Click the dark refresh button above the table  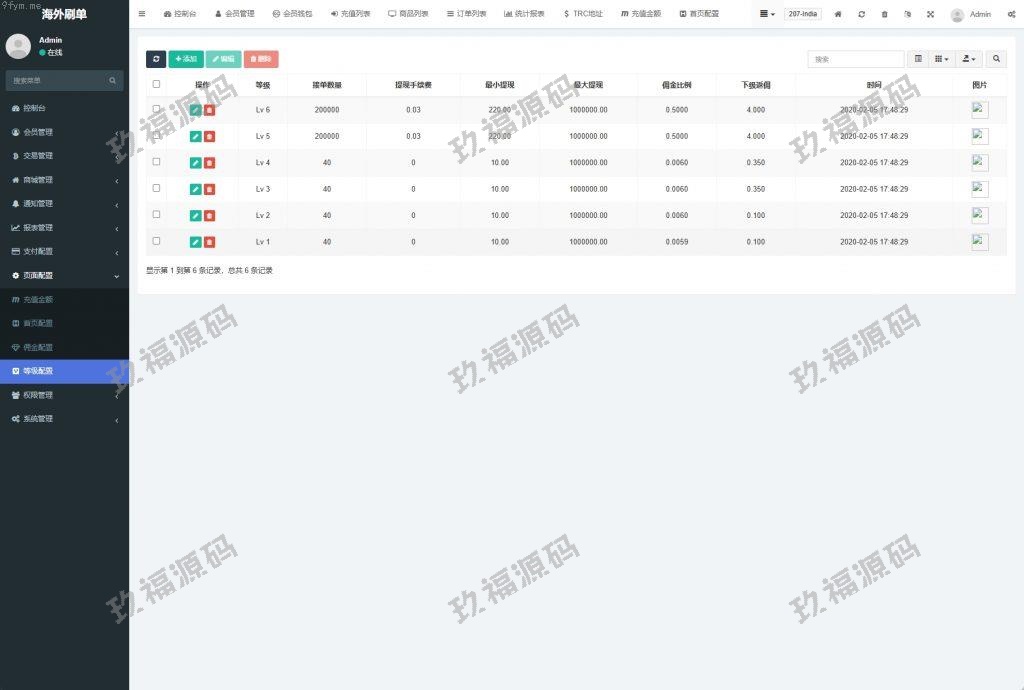pyautogui.click(x=156, y=59)
